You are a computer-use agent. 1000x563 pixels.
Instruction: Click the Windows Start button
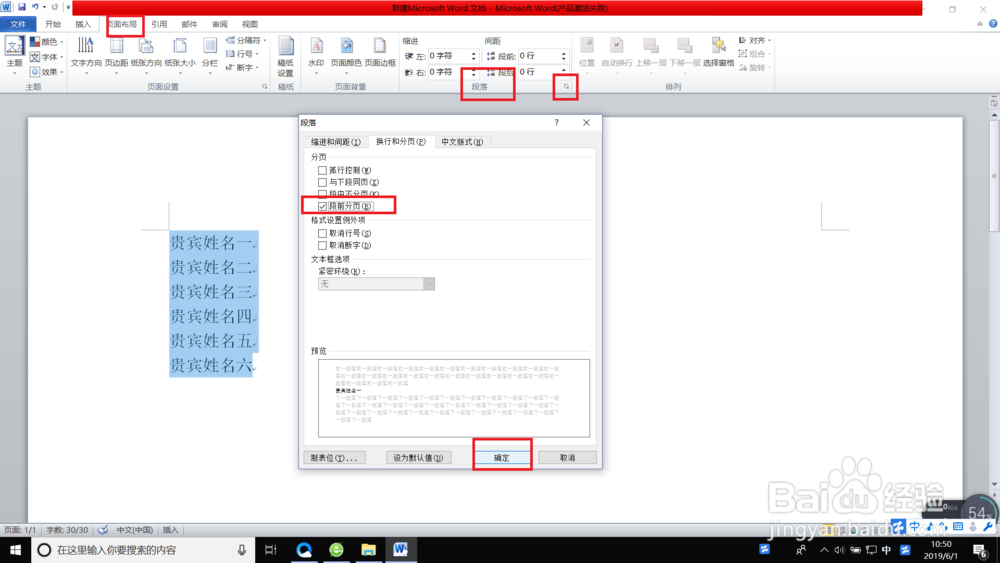click(x=15, y=550)
